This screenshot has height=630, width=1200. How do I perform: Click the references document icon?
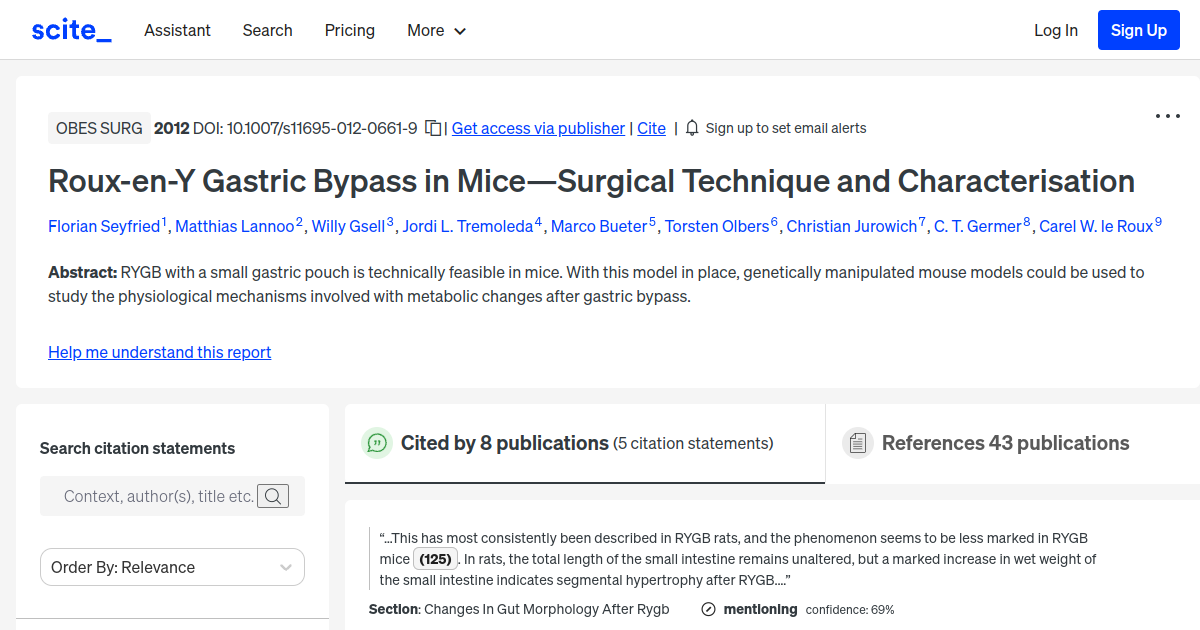tap(858, 442)
